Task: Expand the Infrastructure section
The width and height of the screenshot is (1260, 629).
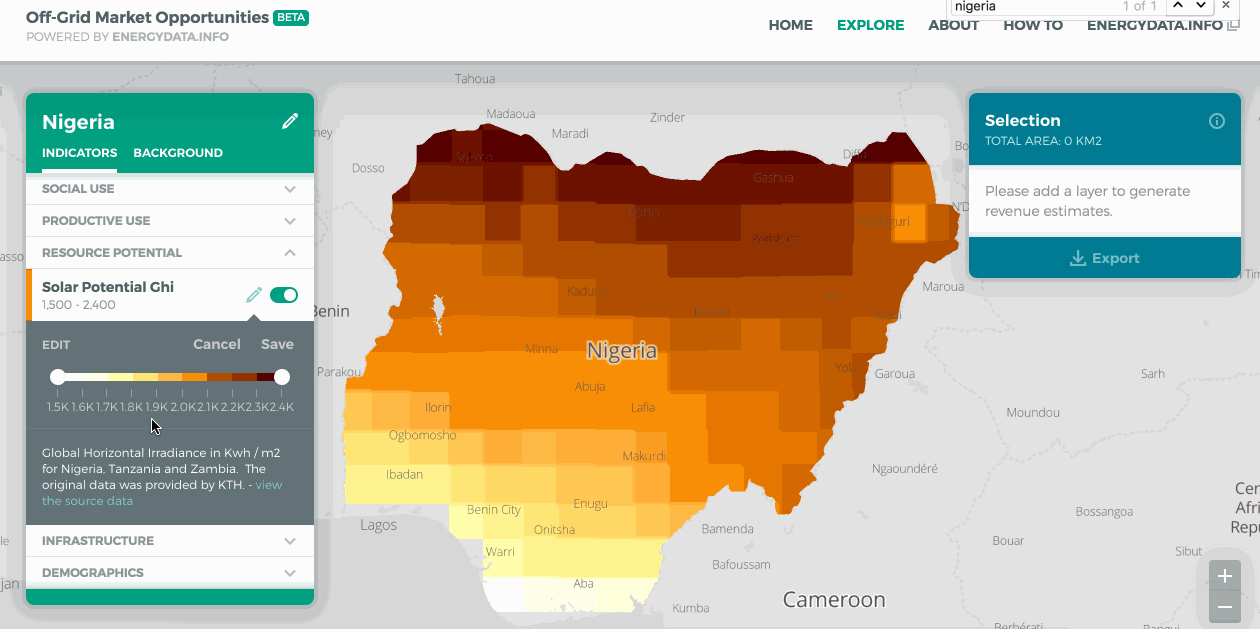Action: (x=289, y=541)
